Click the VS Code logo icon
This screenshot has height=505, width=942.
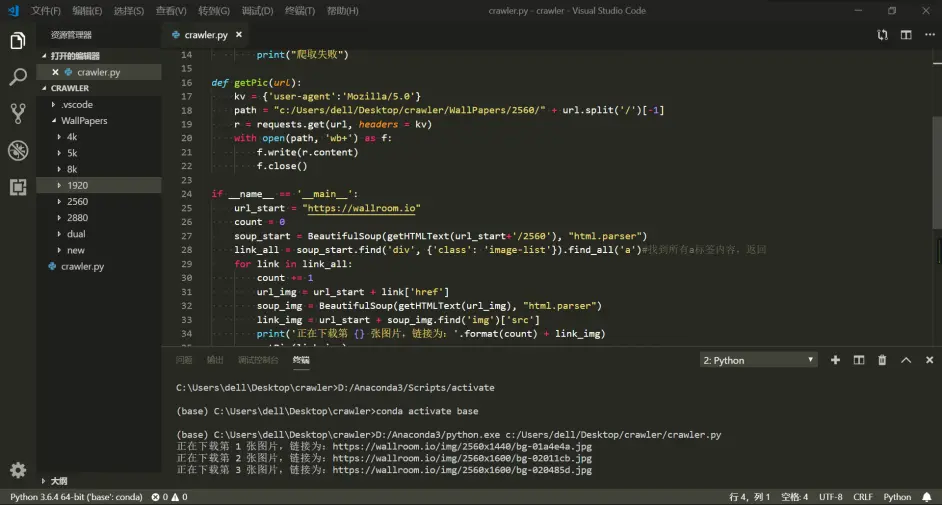[13, 11]
